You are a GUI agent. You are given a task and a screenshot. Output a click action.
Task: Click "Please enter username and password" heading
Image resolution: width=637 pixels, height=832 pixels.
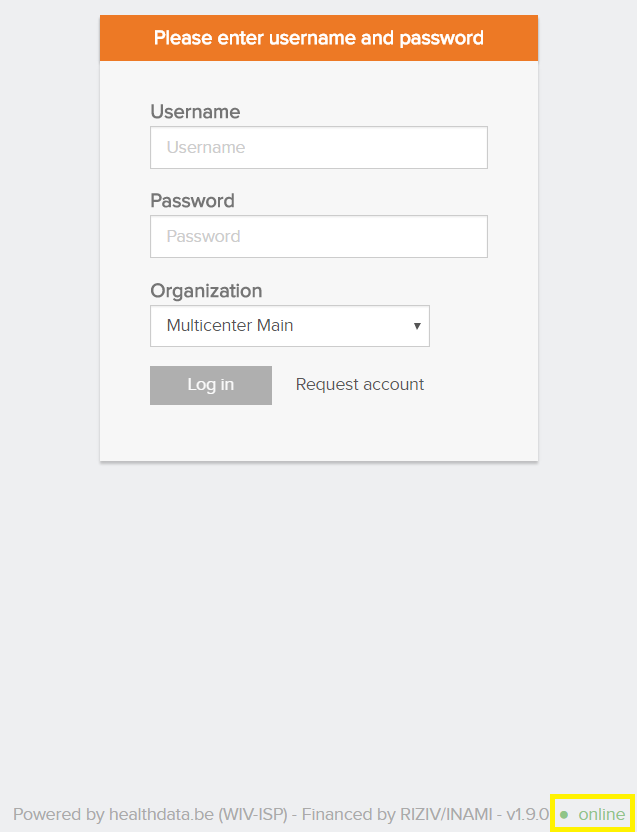[x=318, y=39]
